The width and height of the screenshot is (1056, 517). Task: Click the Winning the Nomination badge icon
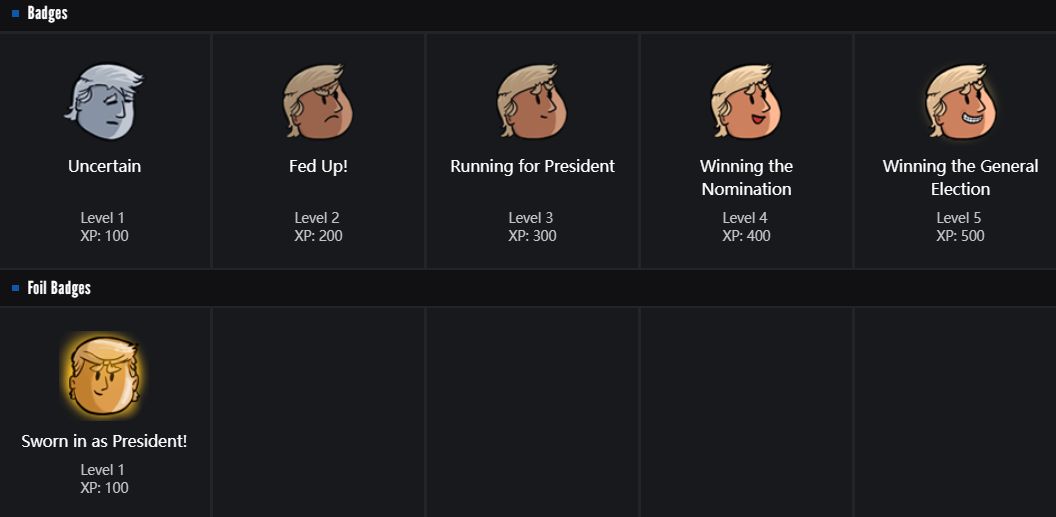(x=746, y=102)
